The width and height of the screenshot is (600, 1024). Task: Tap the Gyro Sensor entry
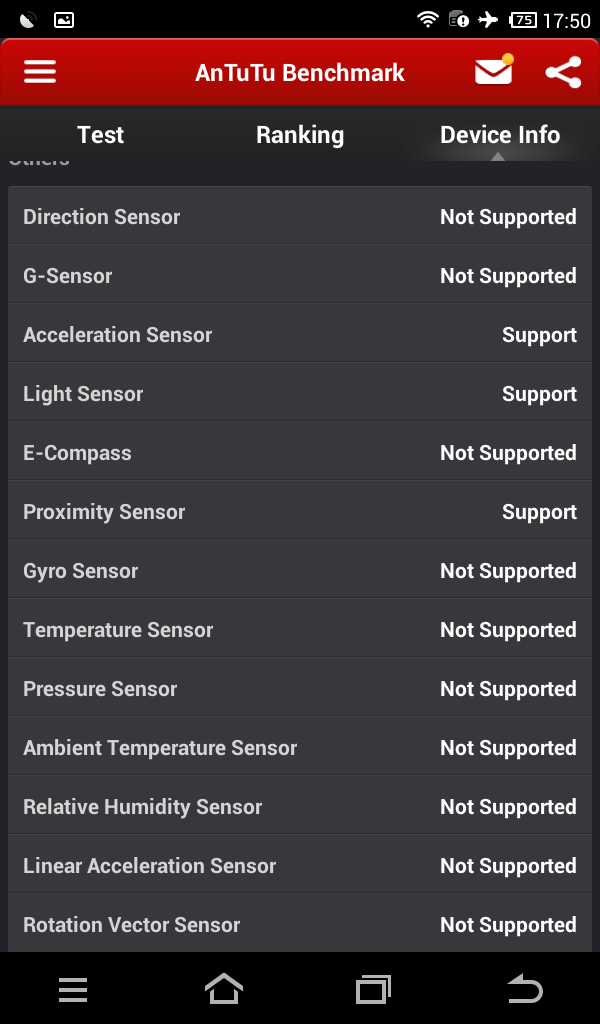click(300, 571)
